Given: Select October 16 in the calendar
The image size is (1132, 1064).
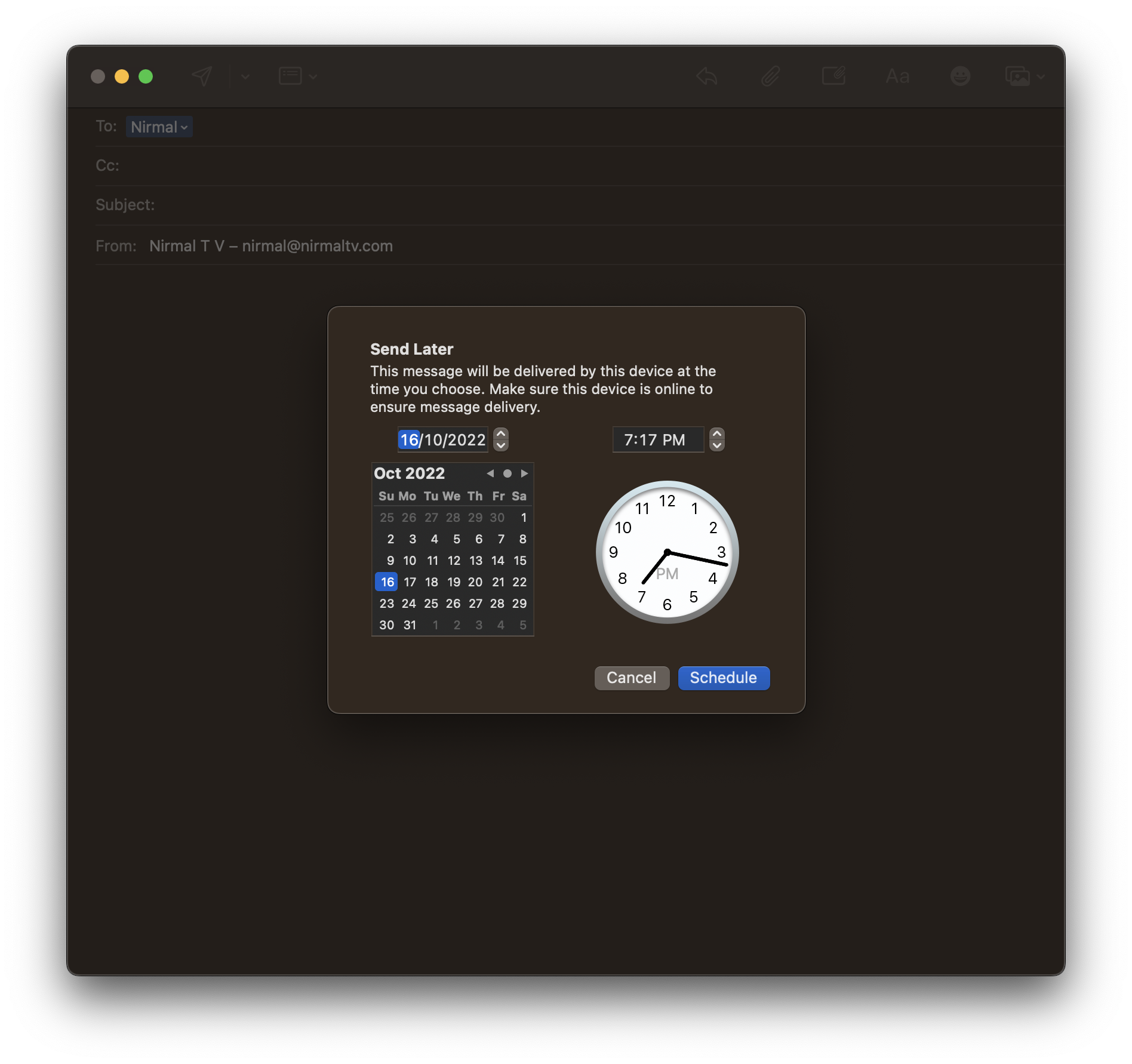Looking at the screenshot, I should (387, 582).
